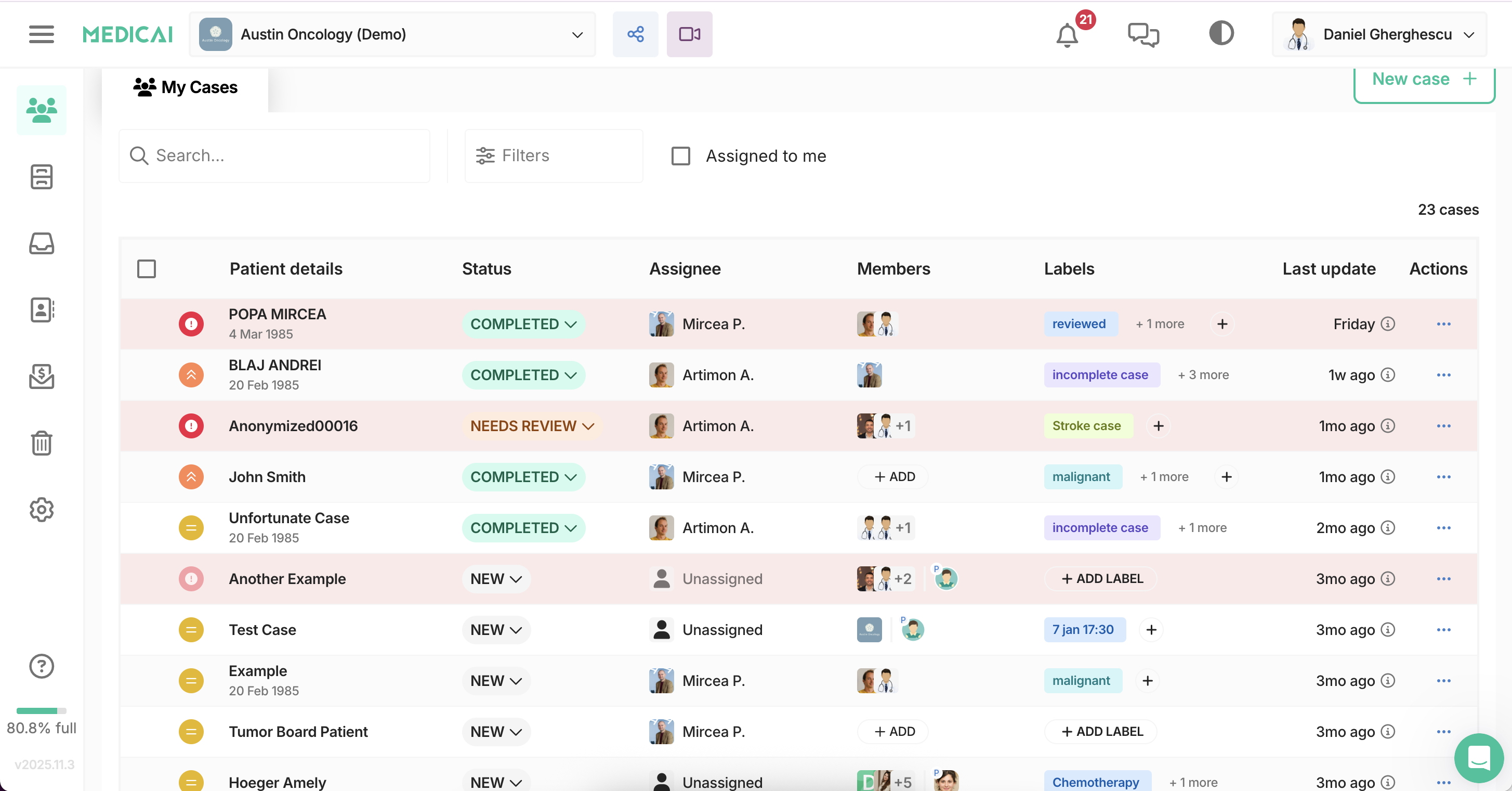
Task: Show last update info for Anonymized00016
Action: point(1388,426)
